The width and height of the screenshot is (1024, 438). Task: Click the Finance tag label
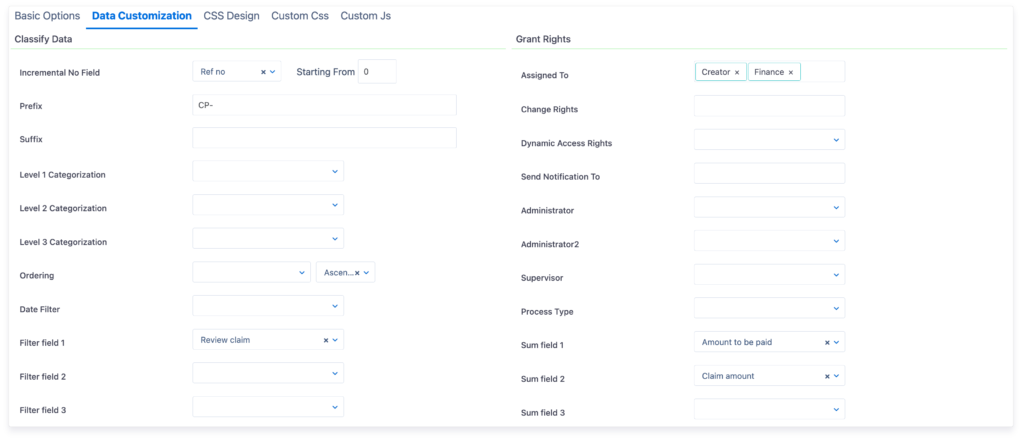(769, 72)
